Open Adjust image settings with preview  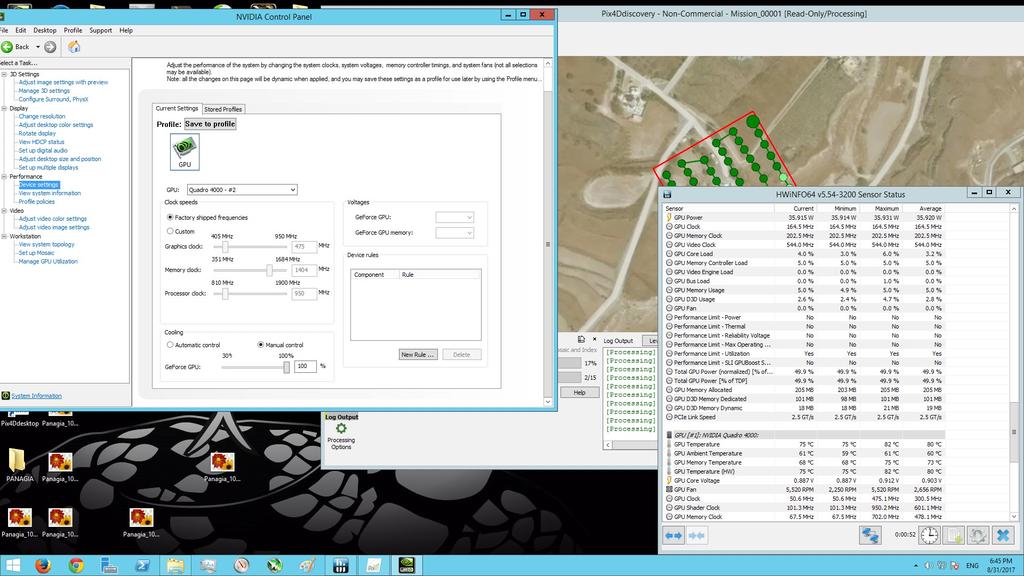(63, 82)
